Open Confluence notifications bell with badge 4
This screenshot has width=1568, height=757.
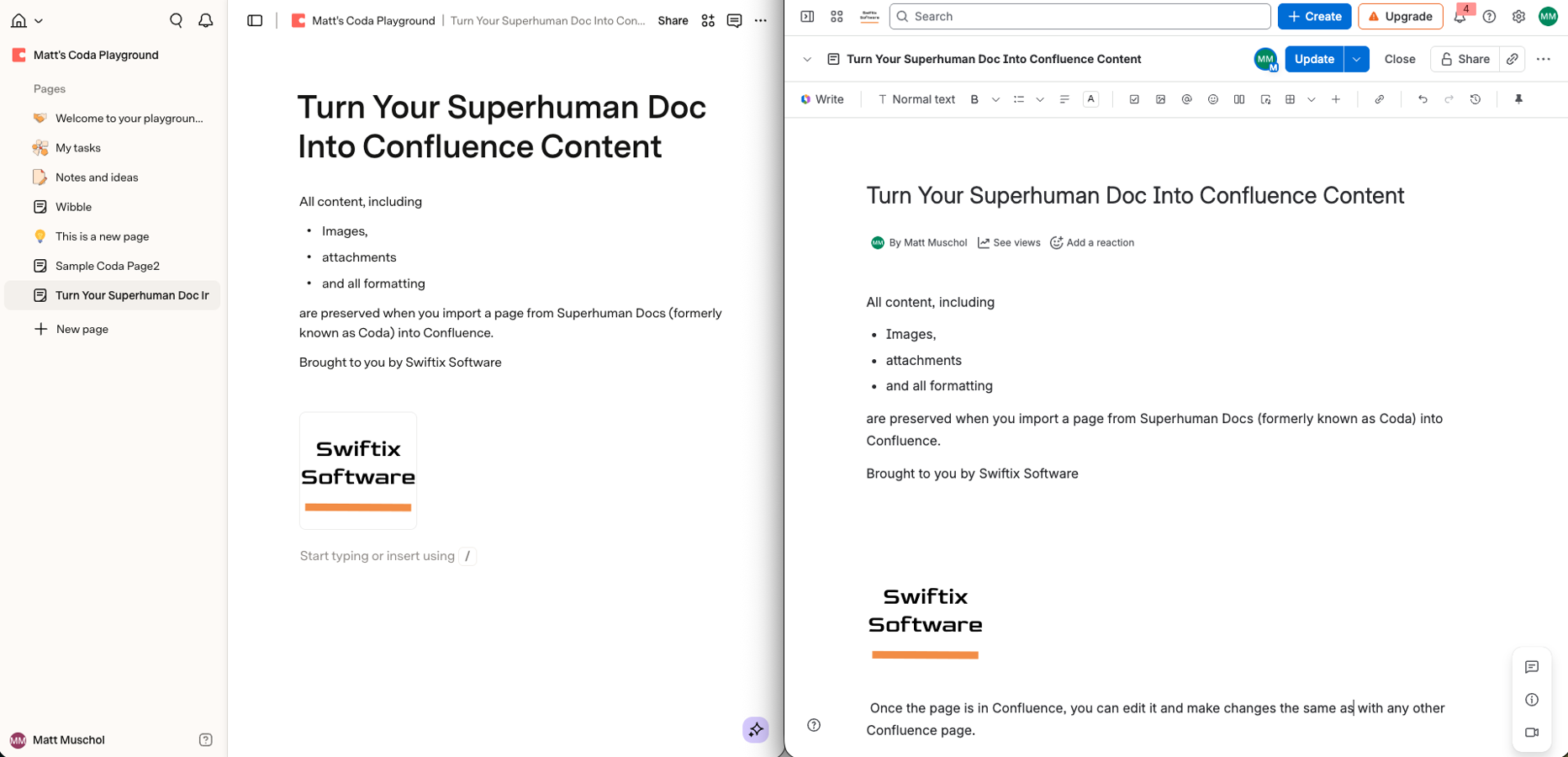(1460, 16)
